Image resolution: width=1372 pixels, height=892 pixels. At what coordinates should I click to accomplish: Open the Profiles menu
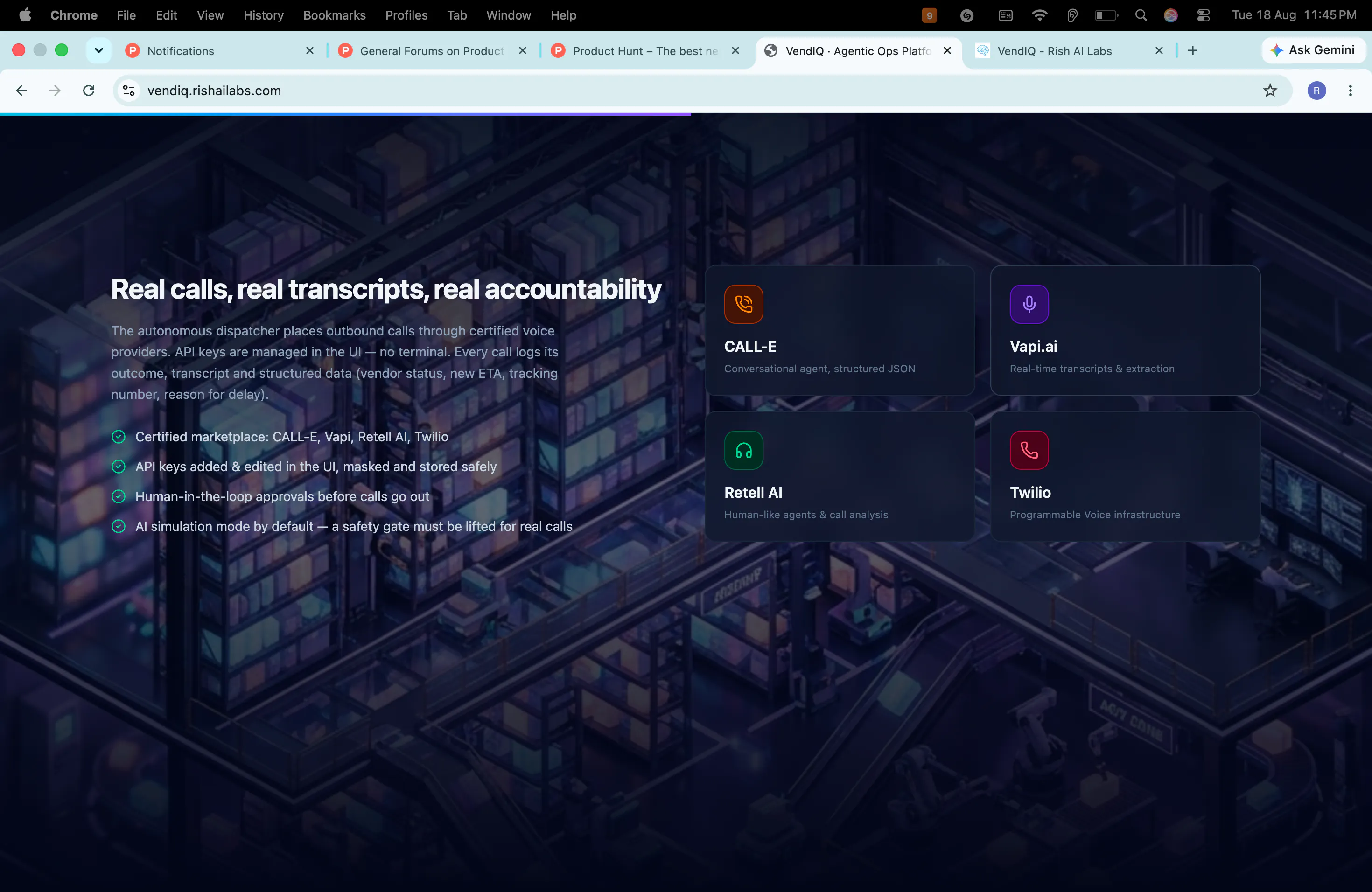[x=406, y=15]
